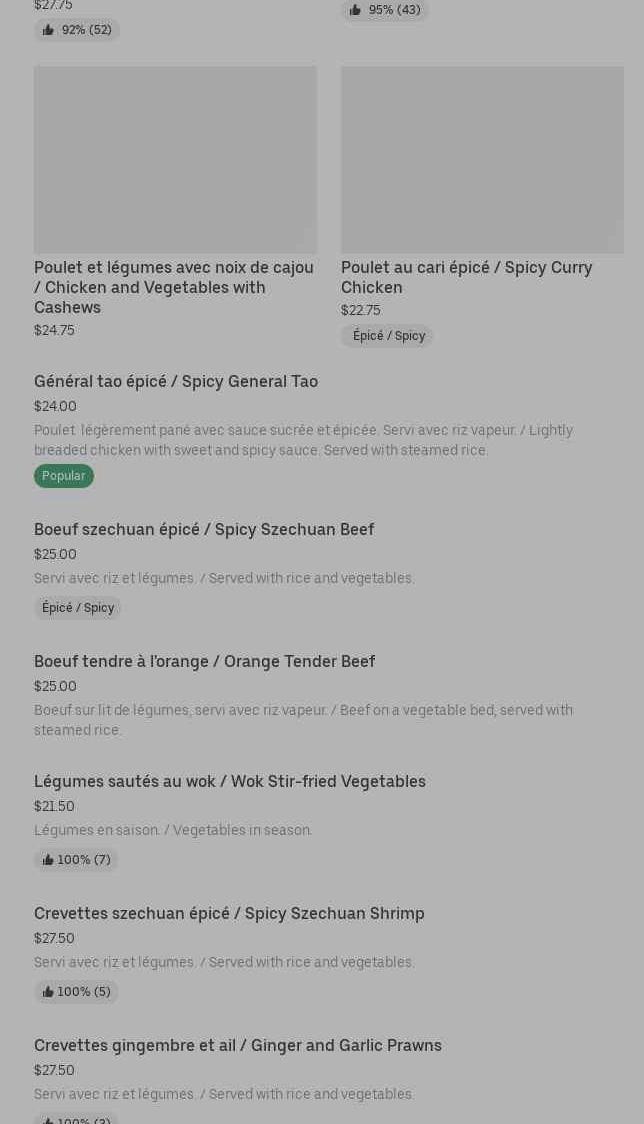Click the green Popular badge

[x=63, y=476]
